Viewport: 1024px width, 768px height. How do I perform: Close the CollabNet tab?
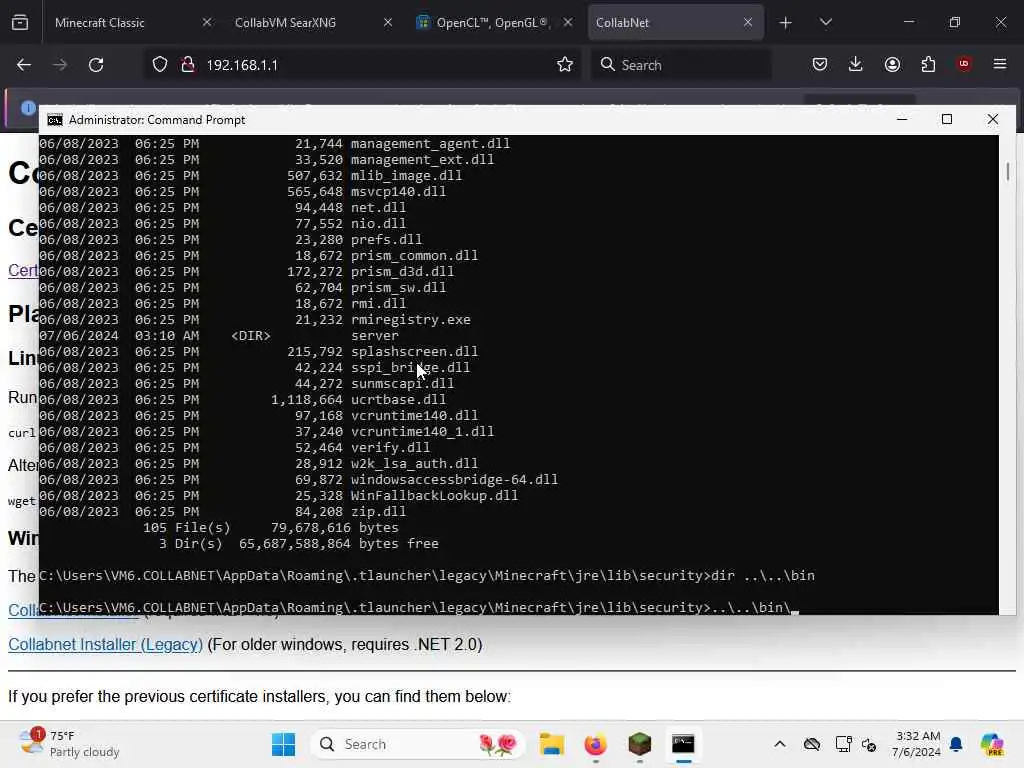tap(748, 22)
